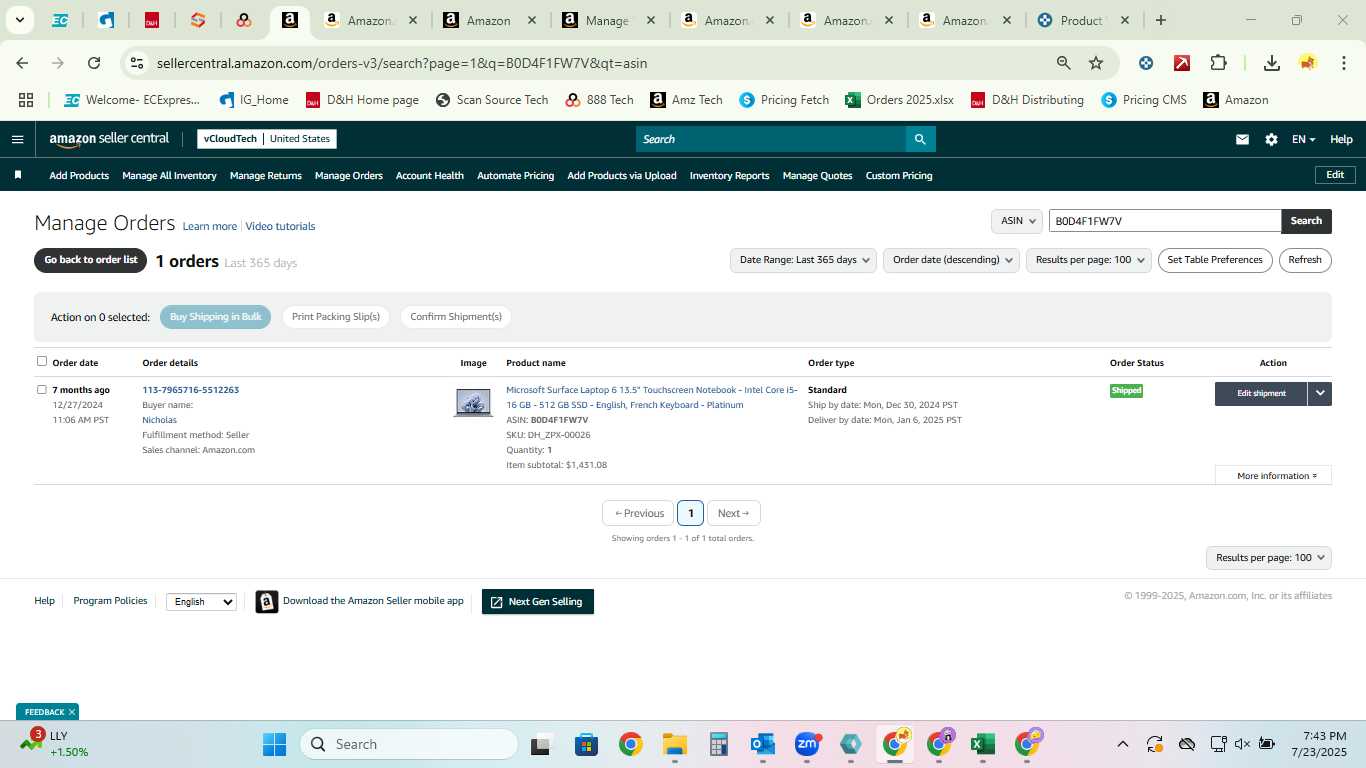Image resolution: width=1366 pixels, height=768 pixels.
Task: Open the Chrome downloads icon
Action: tap(1272, 63)
